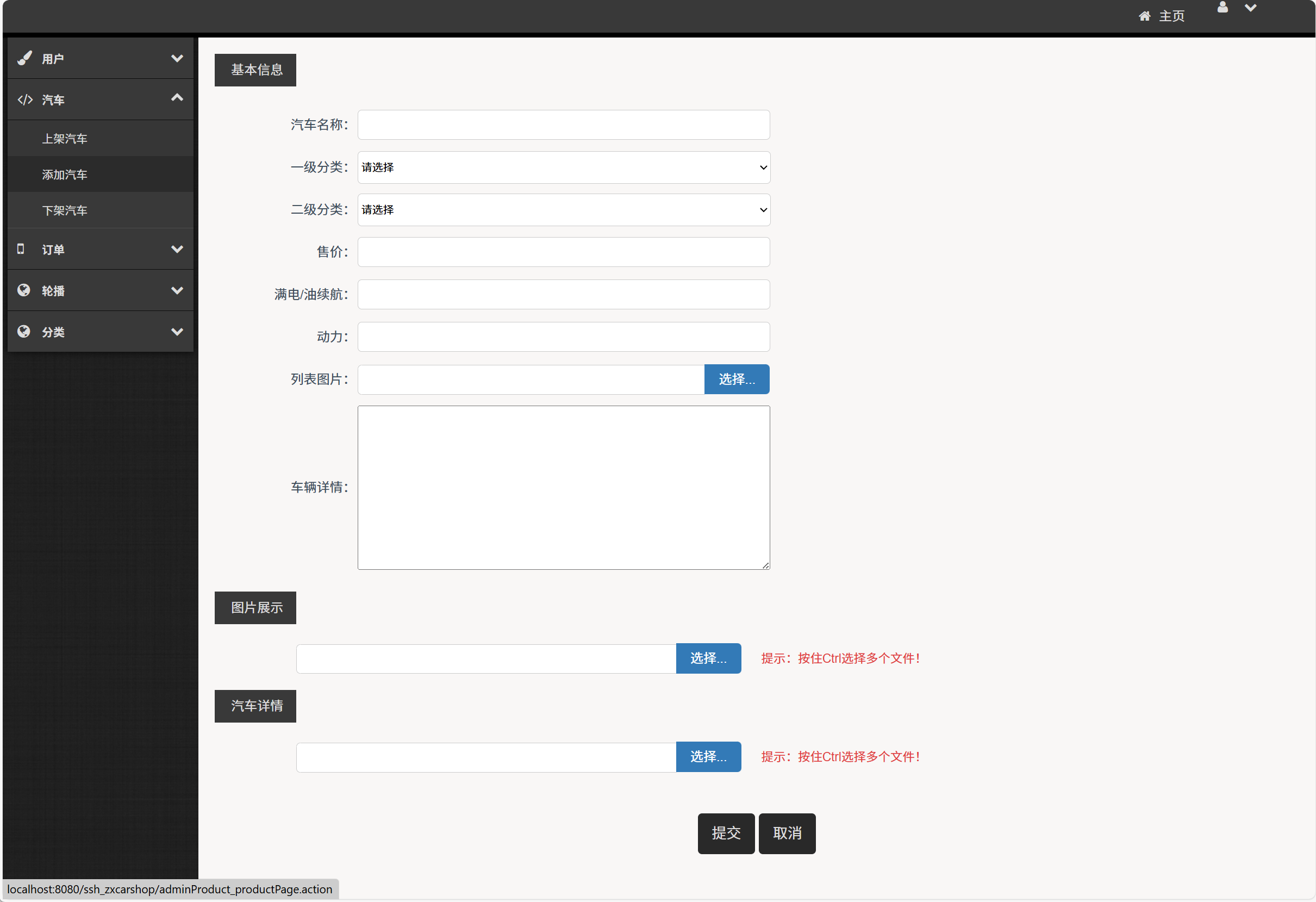Go to 上架汽车 menu item
The width and height of the screenshot is (1316, 902).
point(65,139)
